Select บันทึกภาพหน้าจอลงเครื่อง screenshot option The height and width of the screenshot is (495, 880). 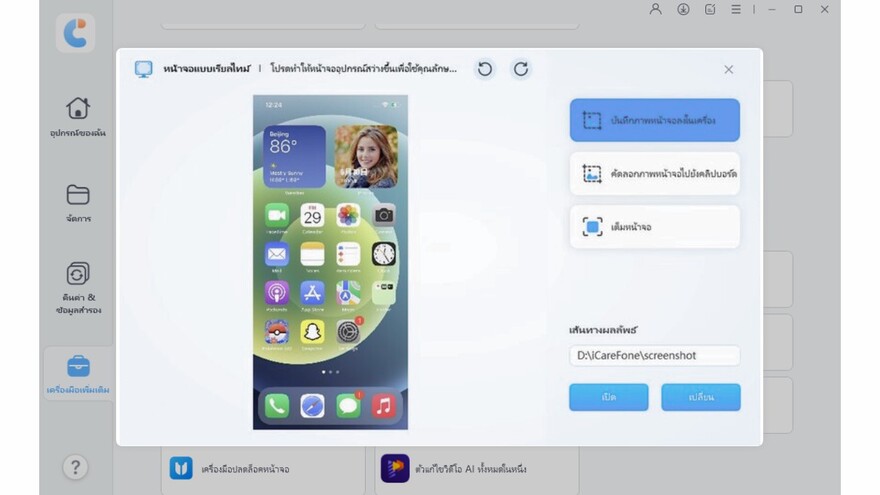tap(654, 120)
